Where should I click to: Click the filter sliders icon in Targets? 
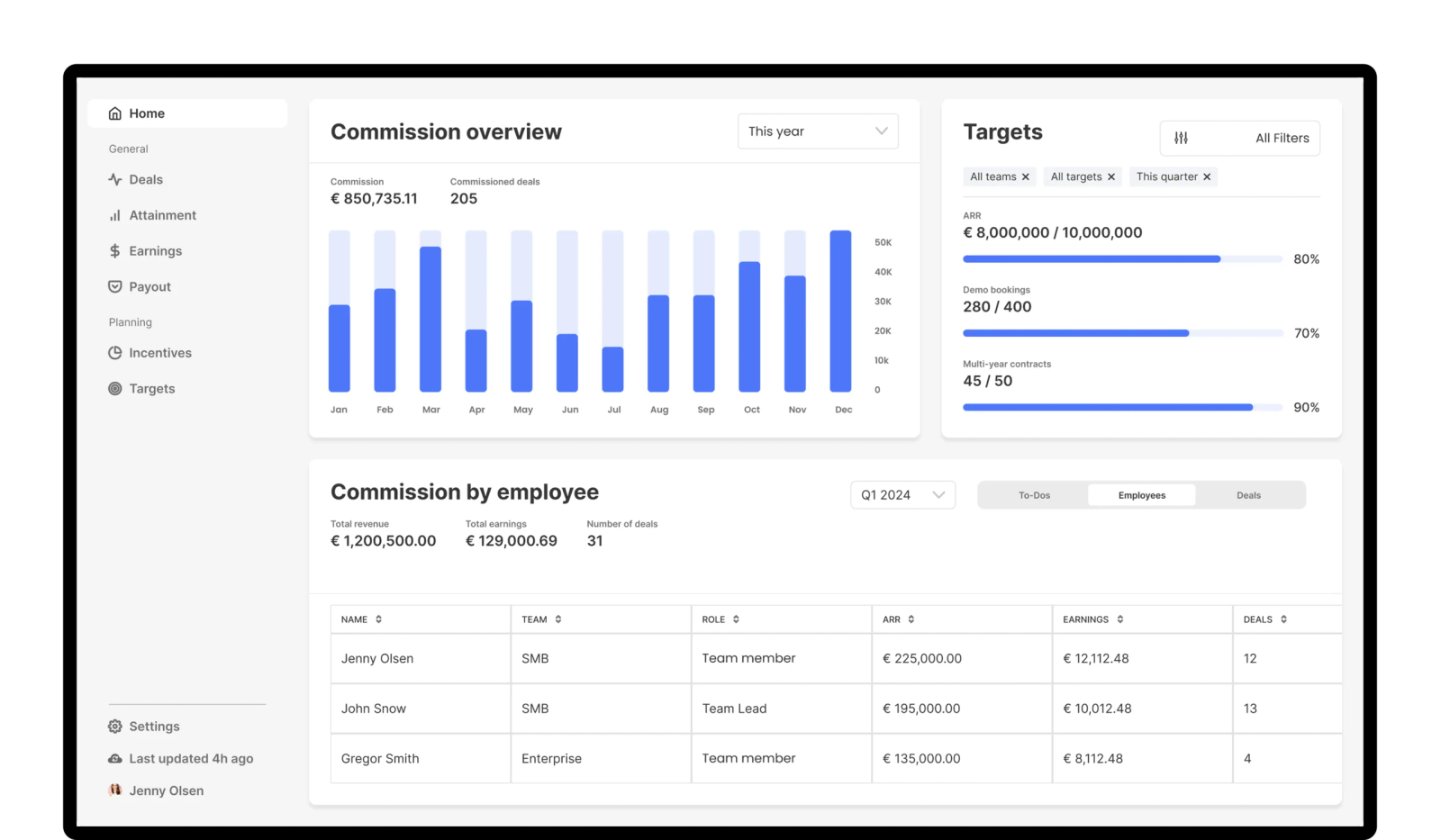click(x=1181, y=138)
